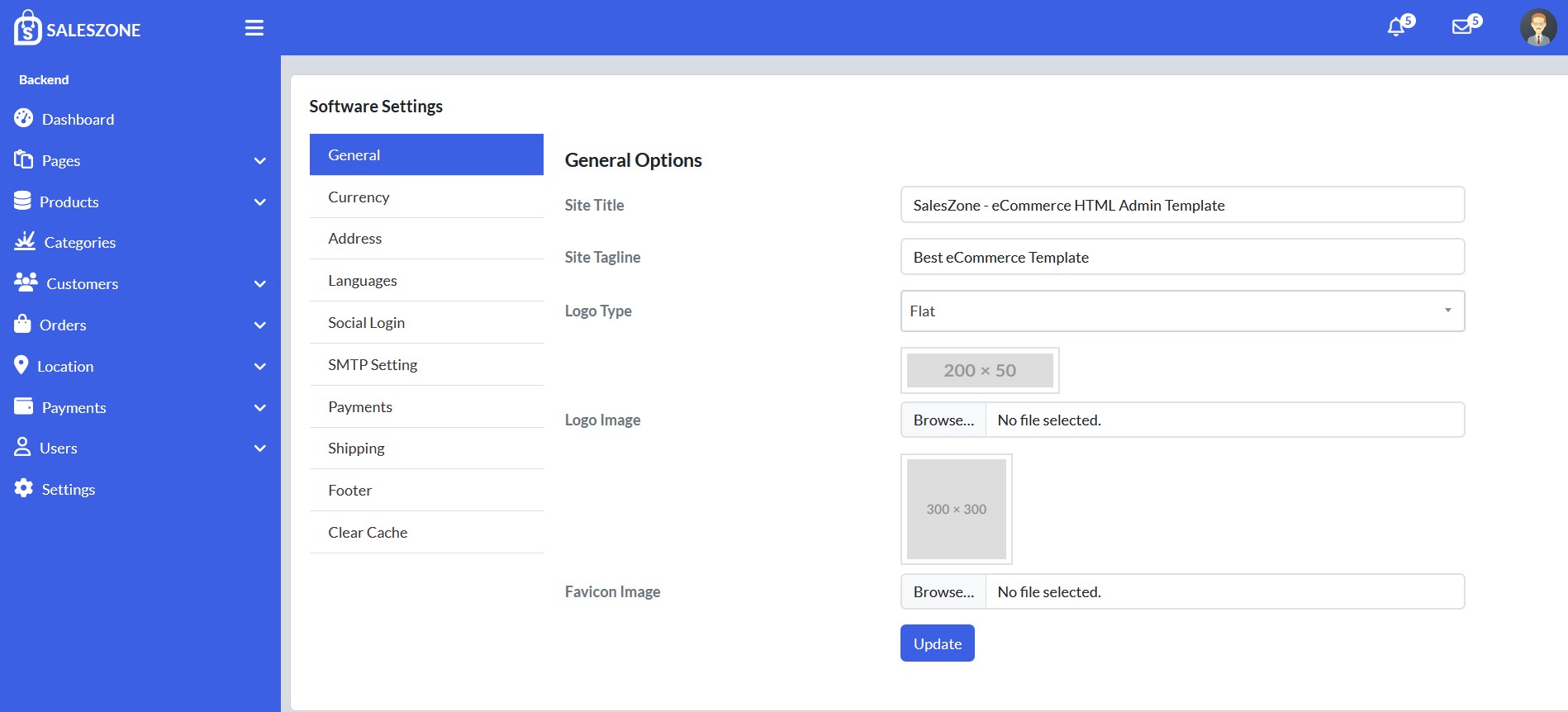Open the Orders sidebar menu label

[63, 325]
